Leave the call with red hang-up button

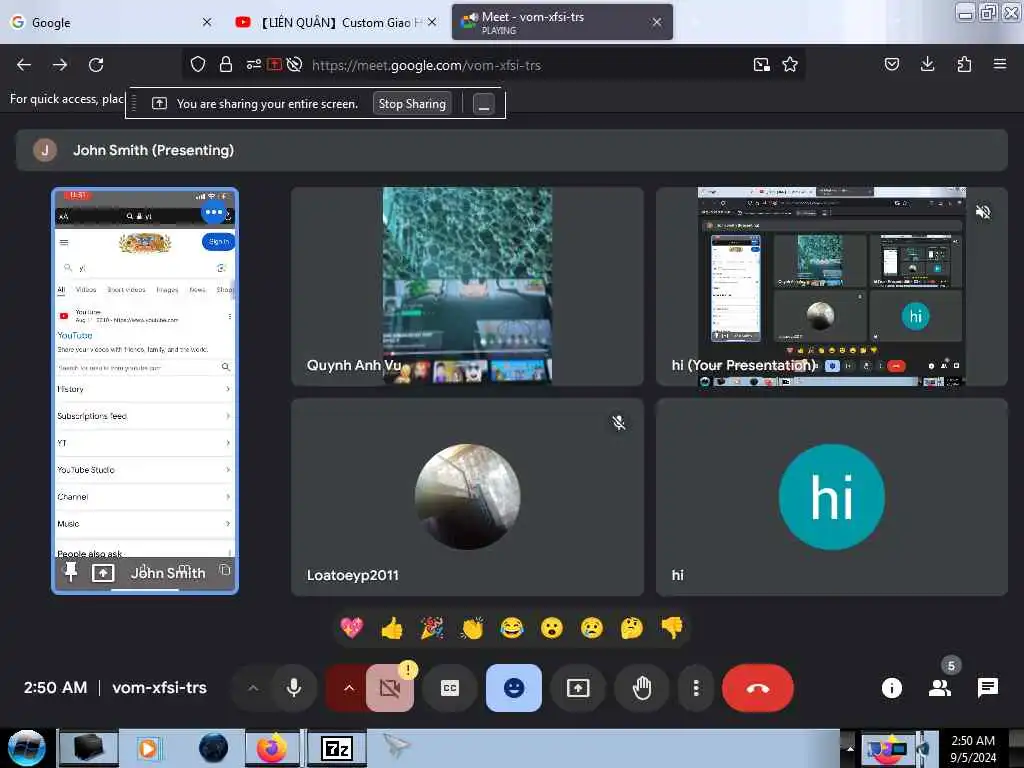coord(758,688)
